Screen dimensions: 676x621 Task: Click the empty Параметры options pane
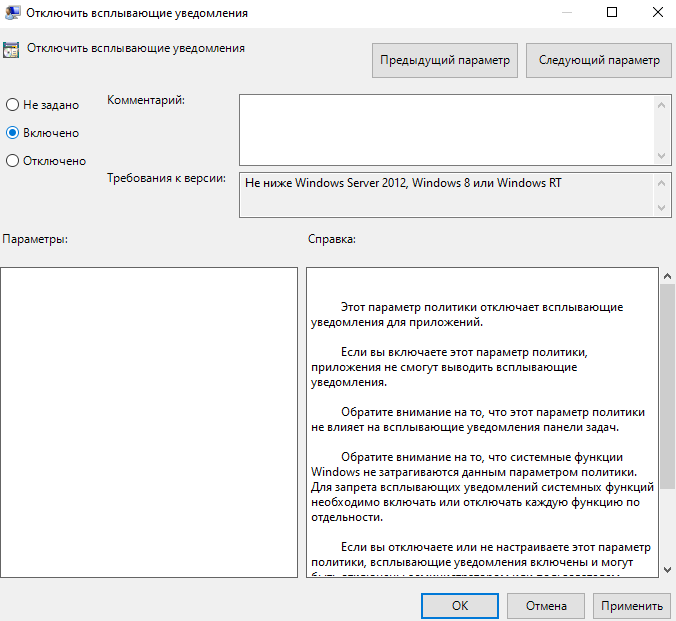click(149, 422)
